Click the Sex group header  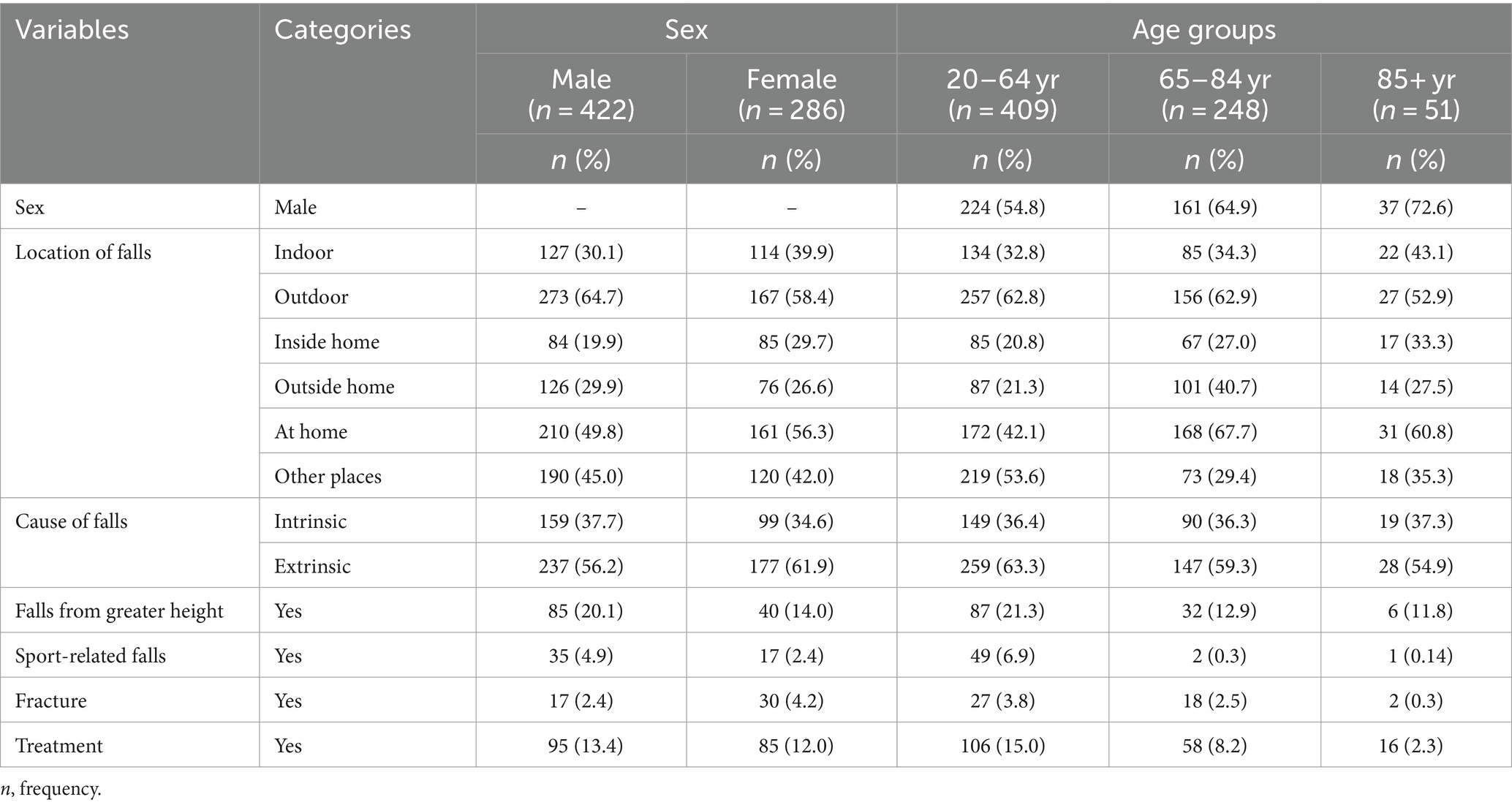click(x=686, y=30)
